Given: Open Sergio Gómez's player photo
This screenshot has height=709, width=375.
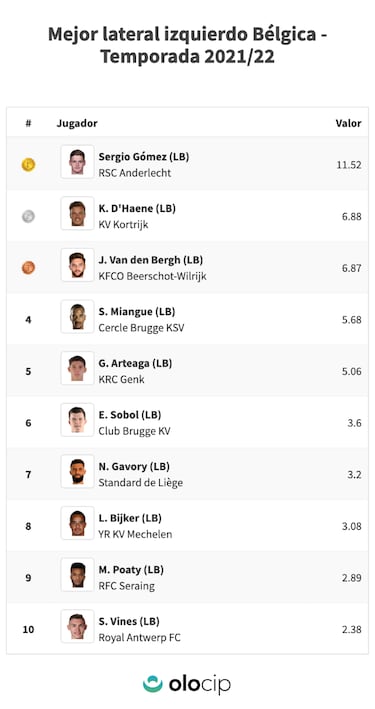Looking at the screenshot, I should (77, 161).
